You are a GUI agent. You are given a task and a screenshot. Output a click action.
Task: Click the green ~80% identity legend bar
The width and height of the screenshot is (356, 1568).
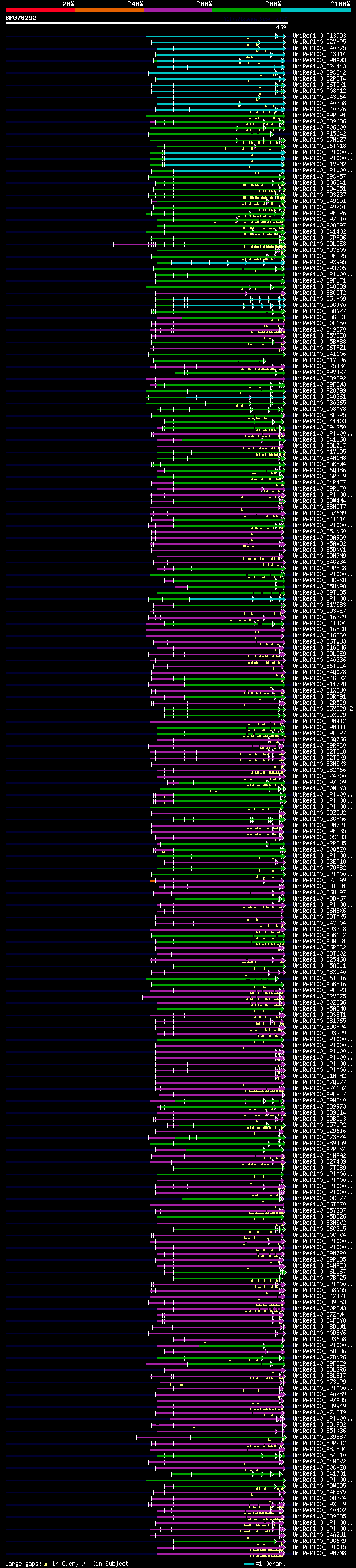(247, 10)
